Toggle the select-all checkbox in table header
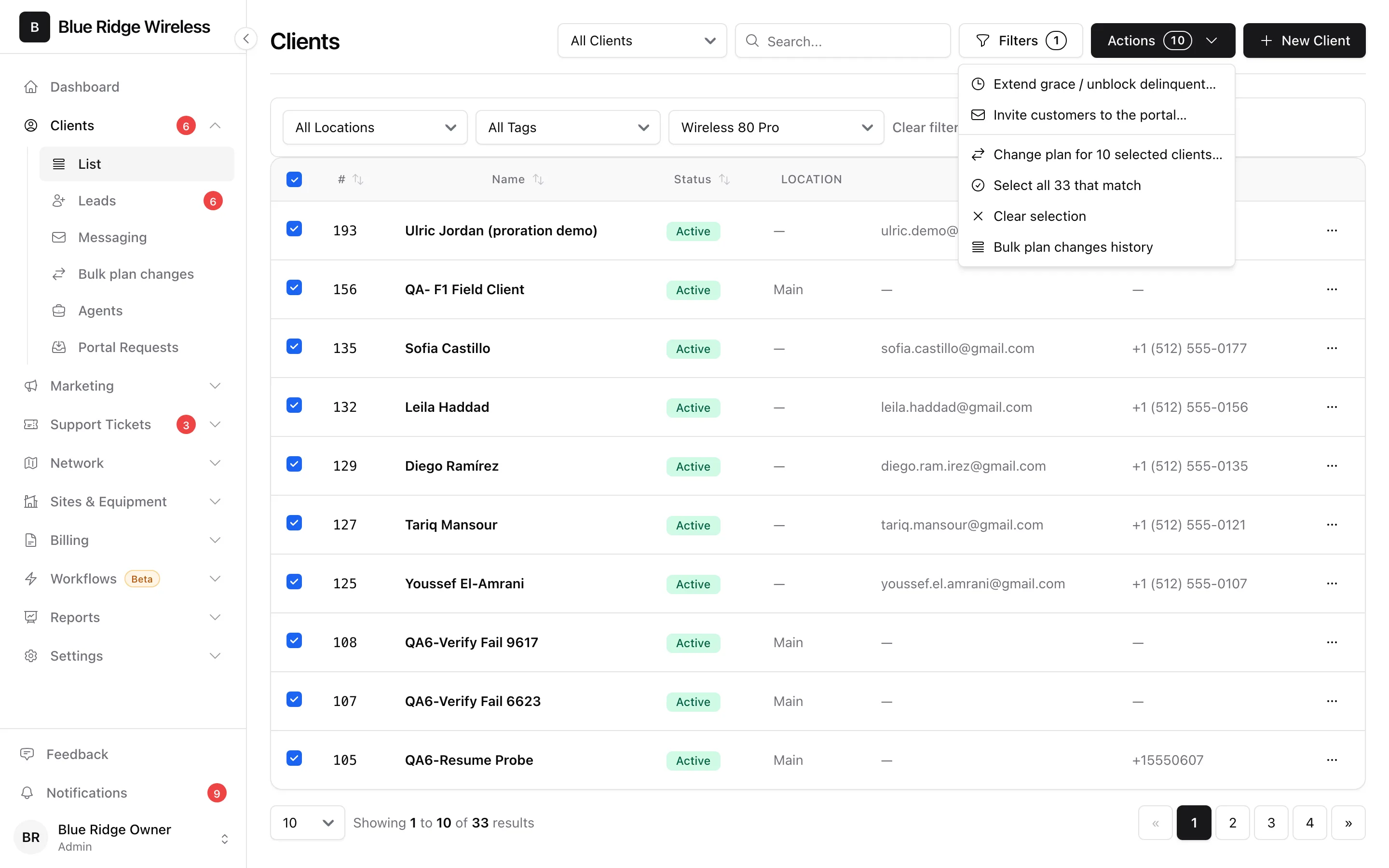Viewport: 1389px width, 868px height. click(x=294, y=179)
